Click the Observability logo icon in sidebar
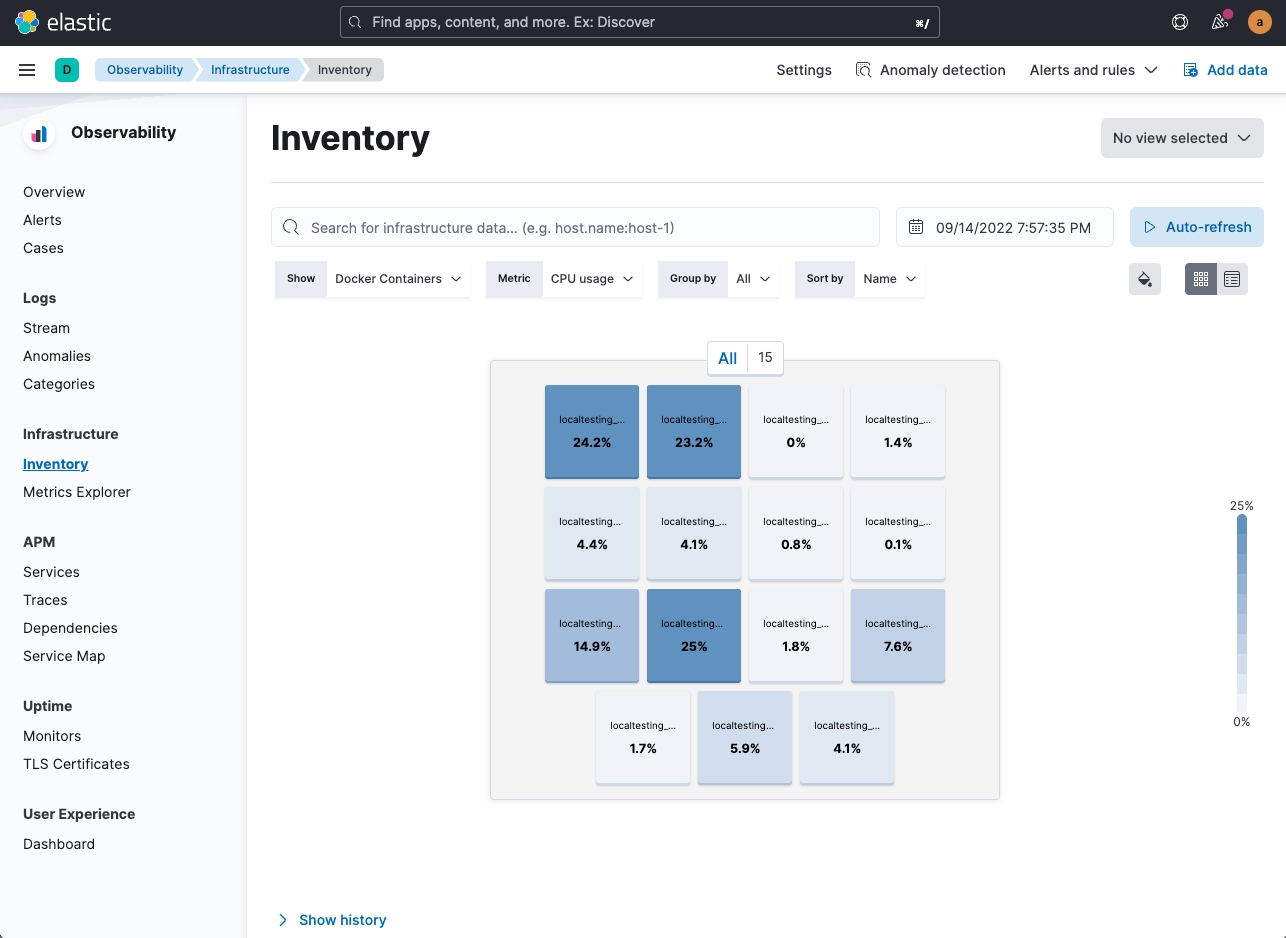1286x938 pixels. point(39,134)
